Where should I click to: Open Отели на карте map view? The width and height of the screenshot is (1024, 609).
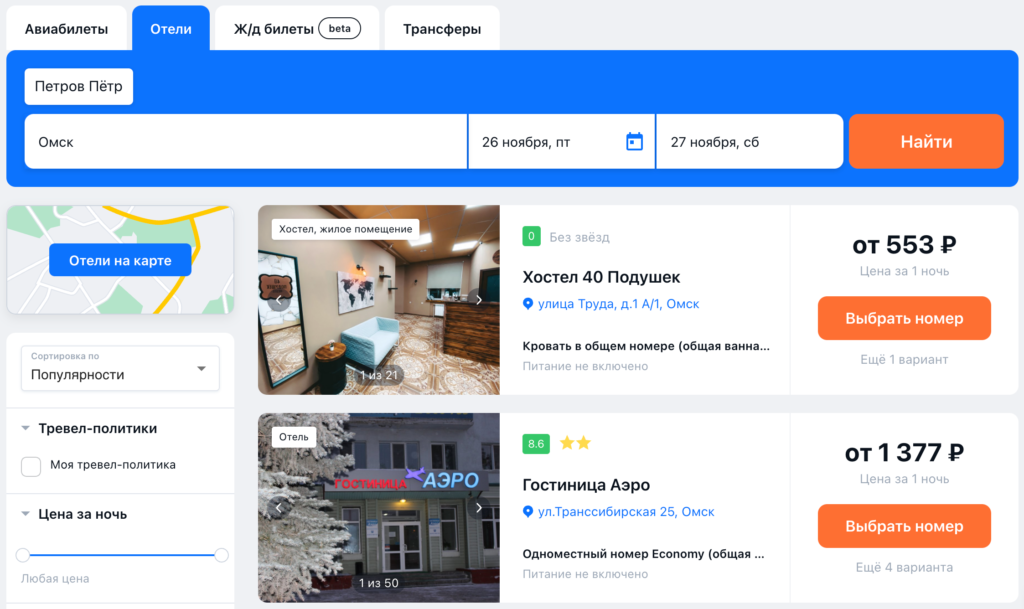point(120,260)
